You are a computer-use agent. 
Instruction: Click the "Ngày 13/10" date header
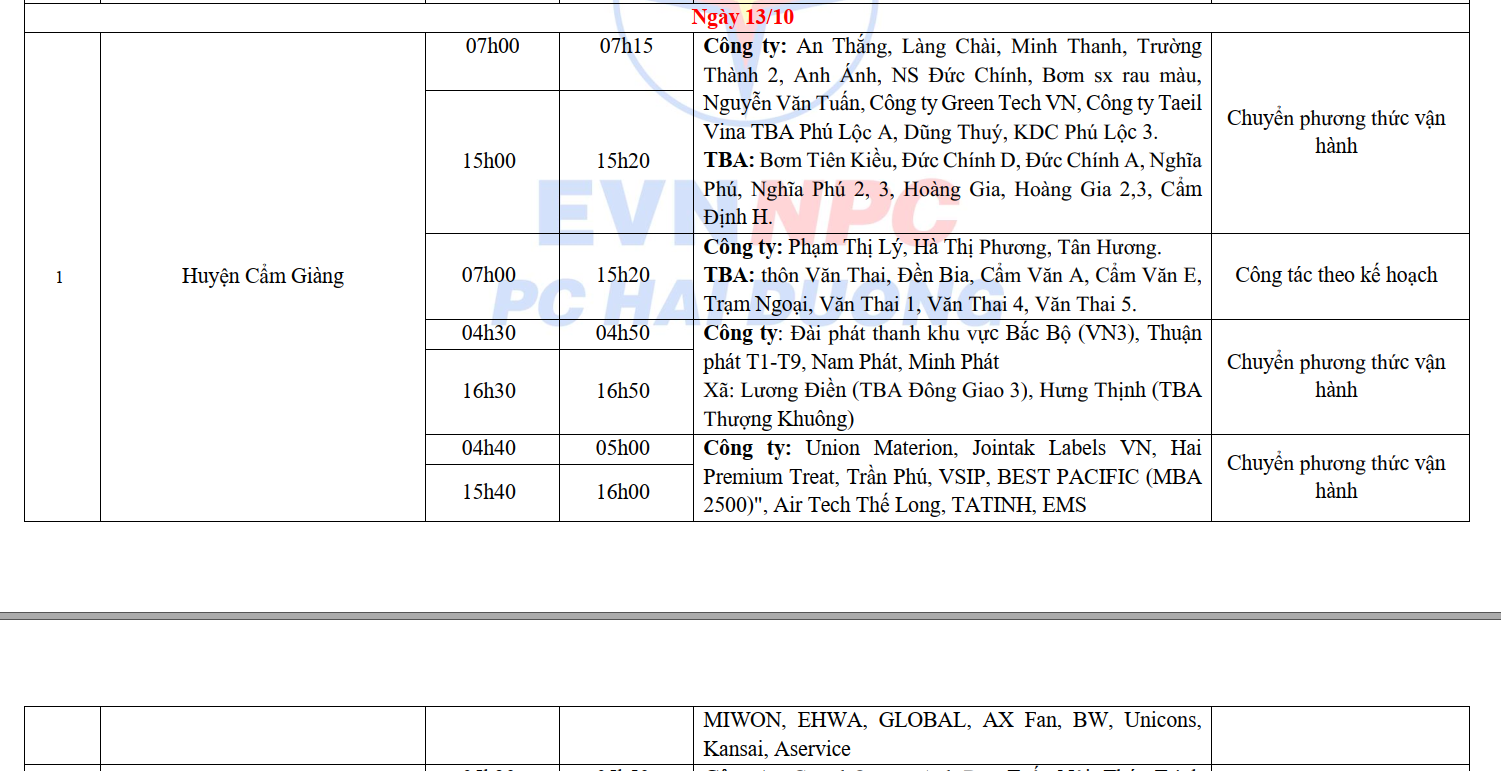742,18
